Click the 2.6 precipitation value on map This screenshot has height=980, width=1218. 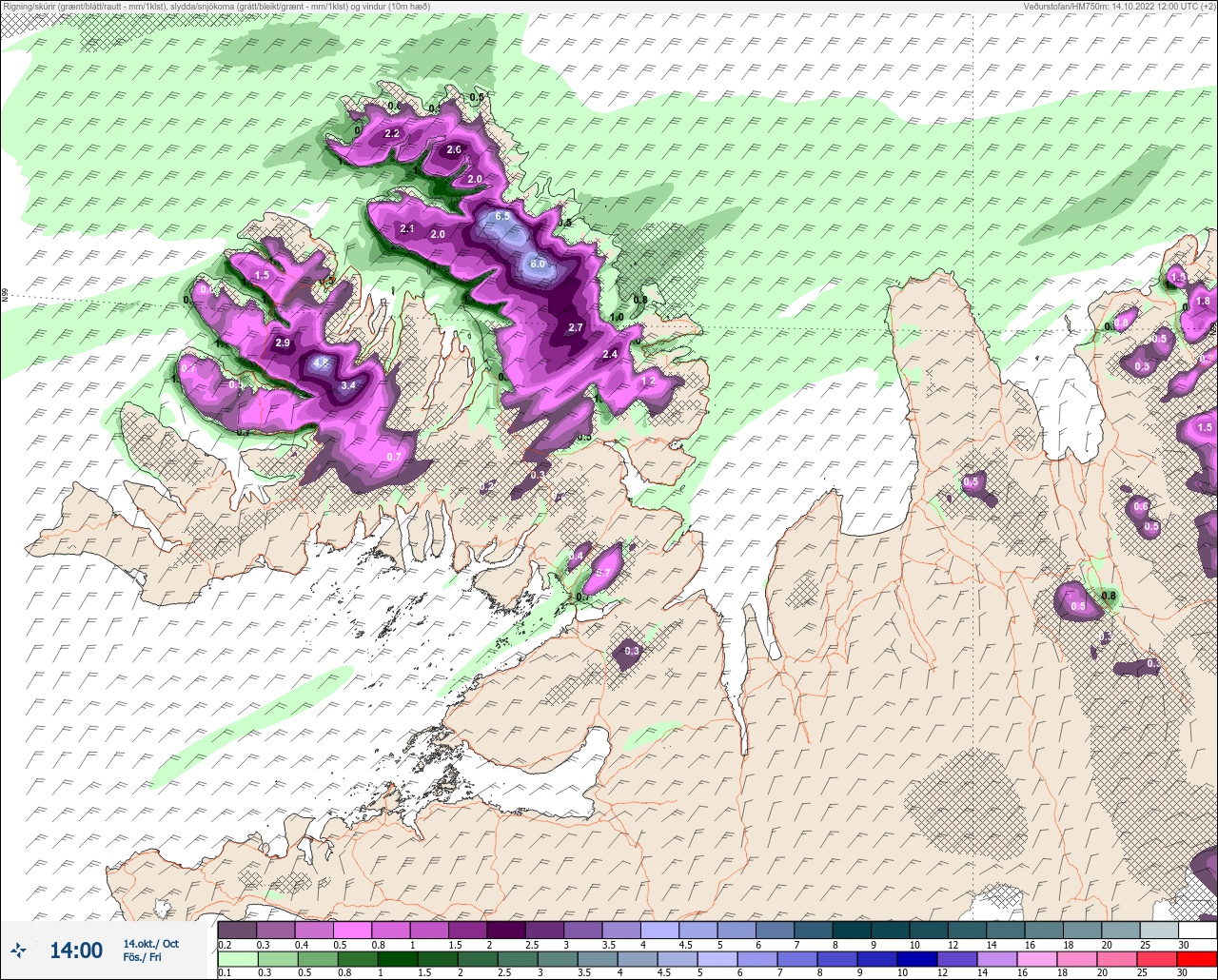coord(454,149)
